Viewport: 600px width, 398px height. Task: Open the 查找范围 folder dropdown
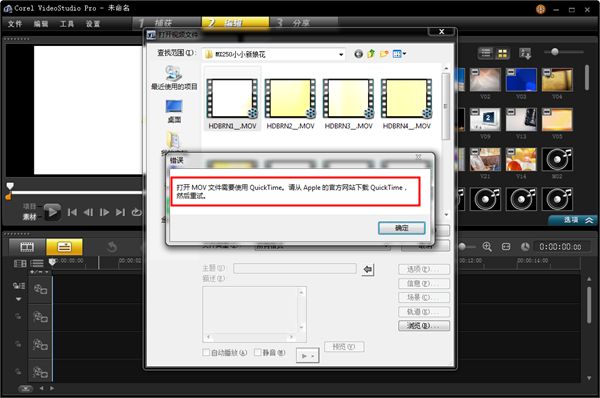click(341, 55)
